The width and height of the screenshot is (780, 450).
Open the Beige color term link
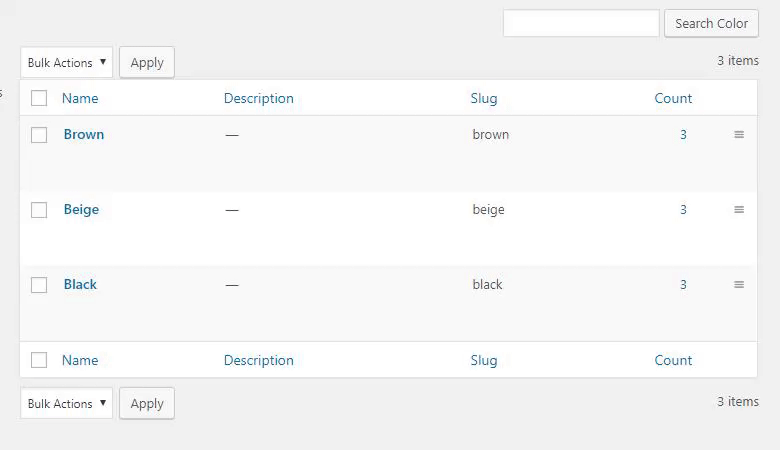(81, 209)
